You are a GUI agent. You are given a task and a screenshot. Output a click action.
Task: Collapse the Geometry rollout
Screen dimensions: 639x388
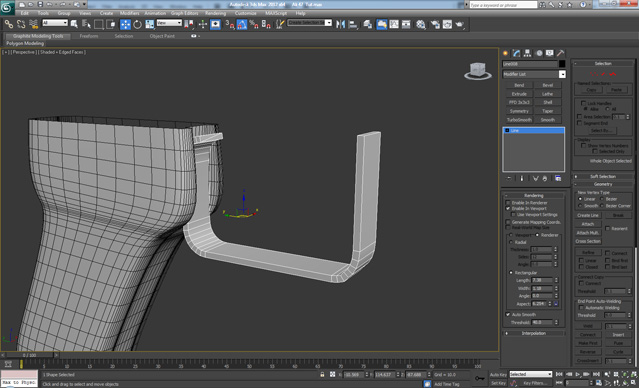603,184
